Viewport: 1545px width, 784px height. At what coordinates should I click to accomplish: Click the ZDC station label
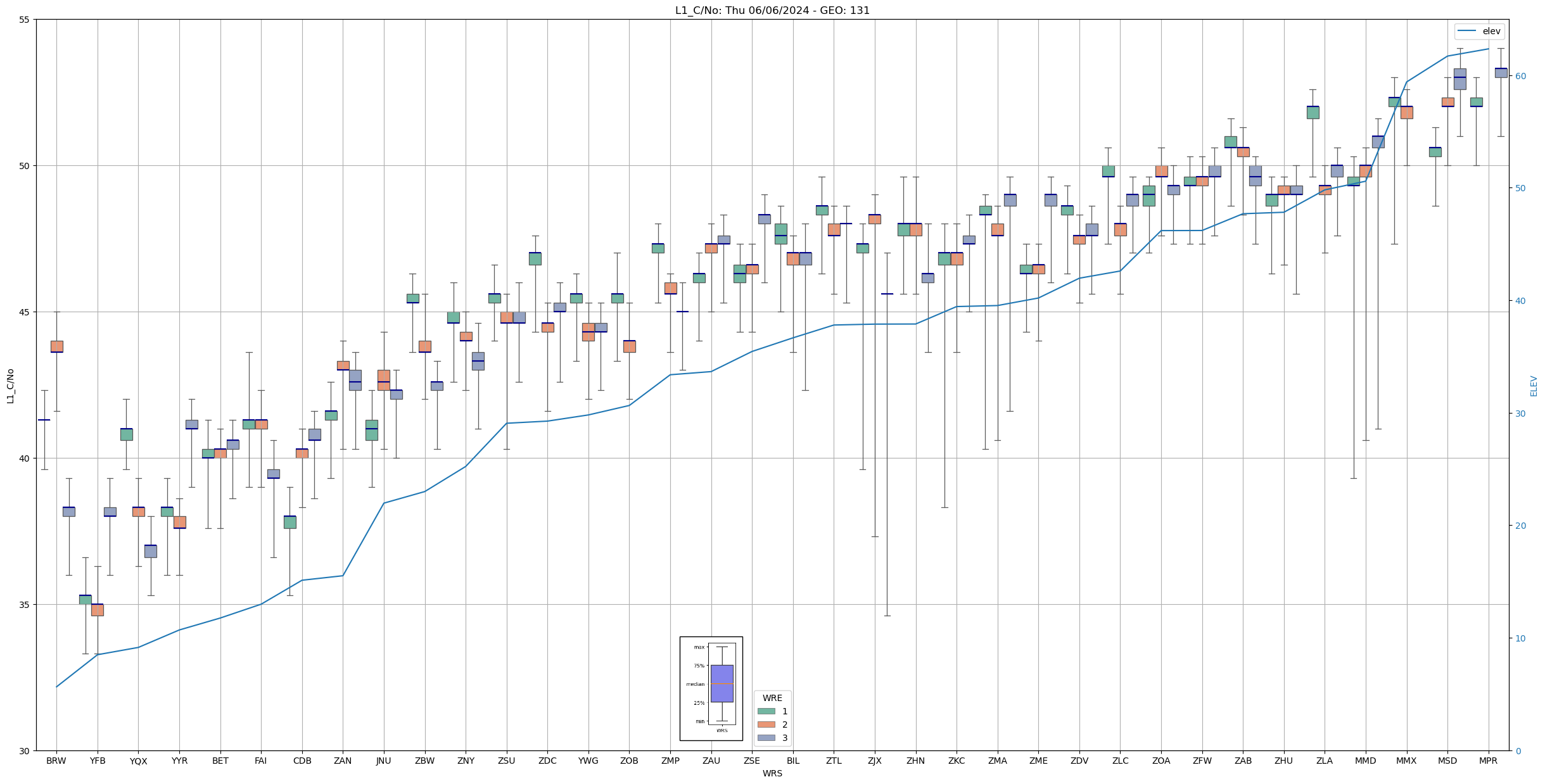[547, 761]
